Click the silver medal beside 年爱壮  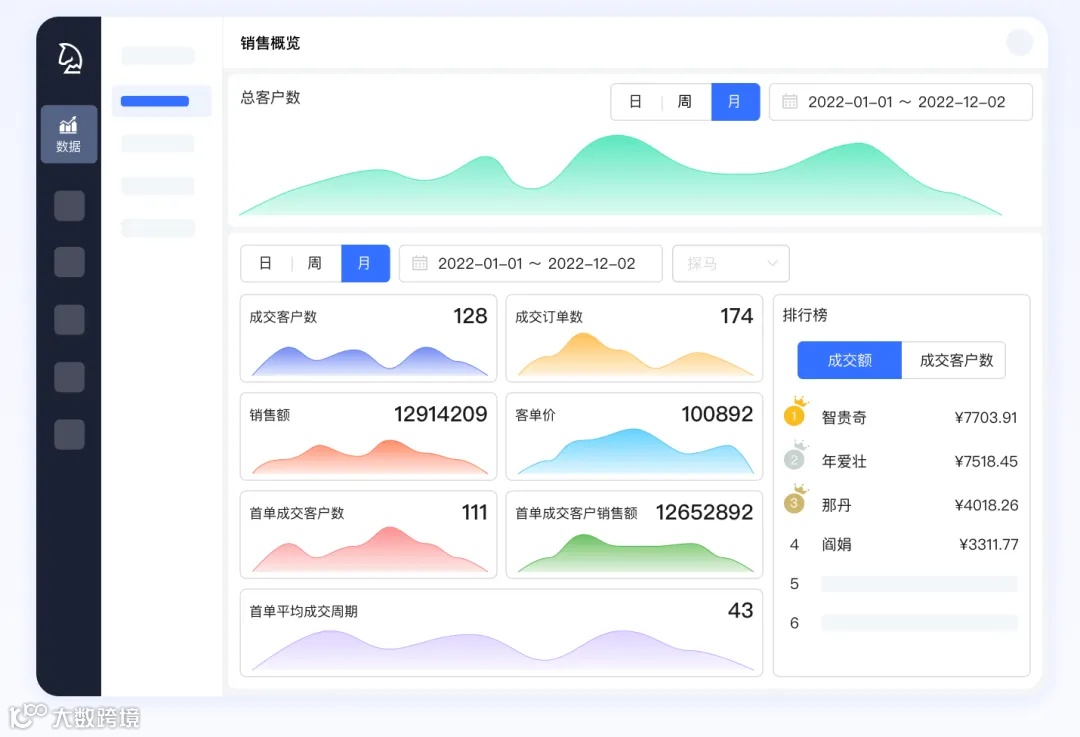[x=794, y=460]
